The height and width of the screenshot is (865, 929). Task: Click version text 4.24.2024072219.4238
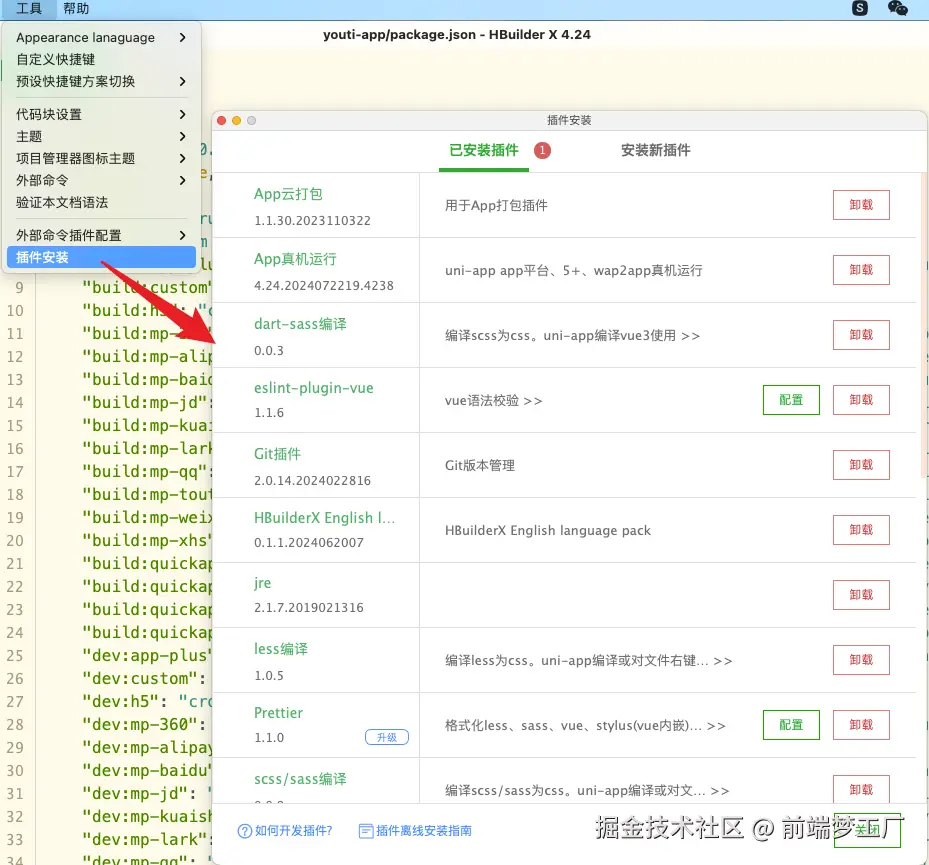pyautogui.click(x=323, y=286)
